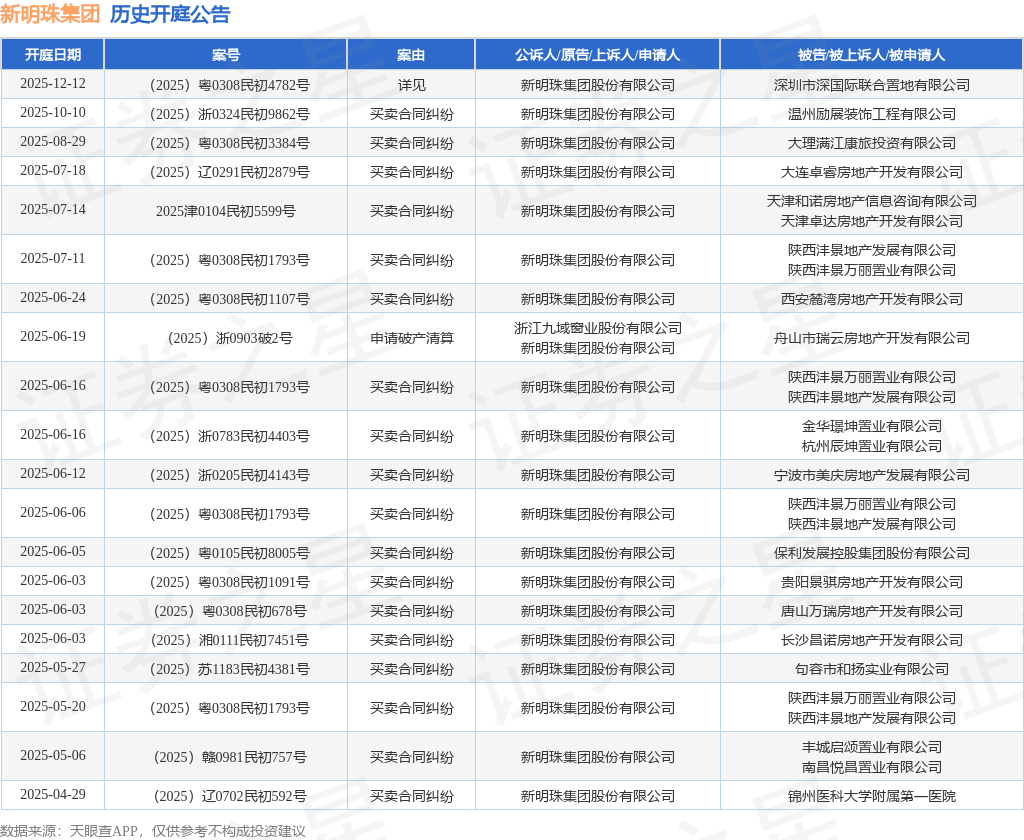Select the 开庭日期 column header
This screenshot has width=1024, height=840.
tap(53, 55)
